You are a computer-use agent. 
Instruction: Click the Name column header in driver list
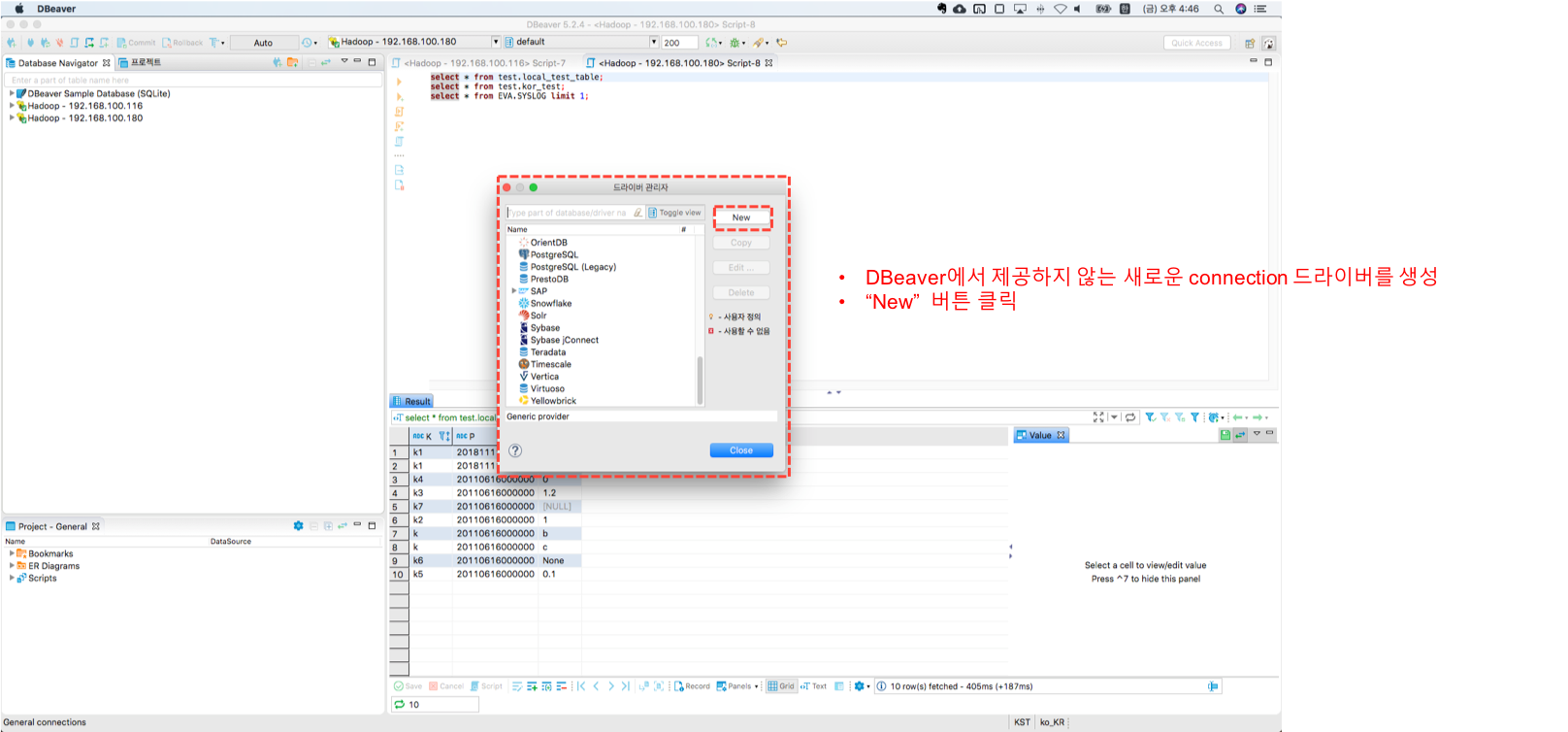point(518,230)
